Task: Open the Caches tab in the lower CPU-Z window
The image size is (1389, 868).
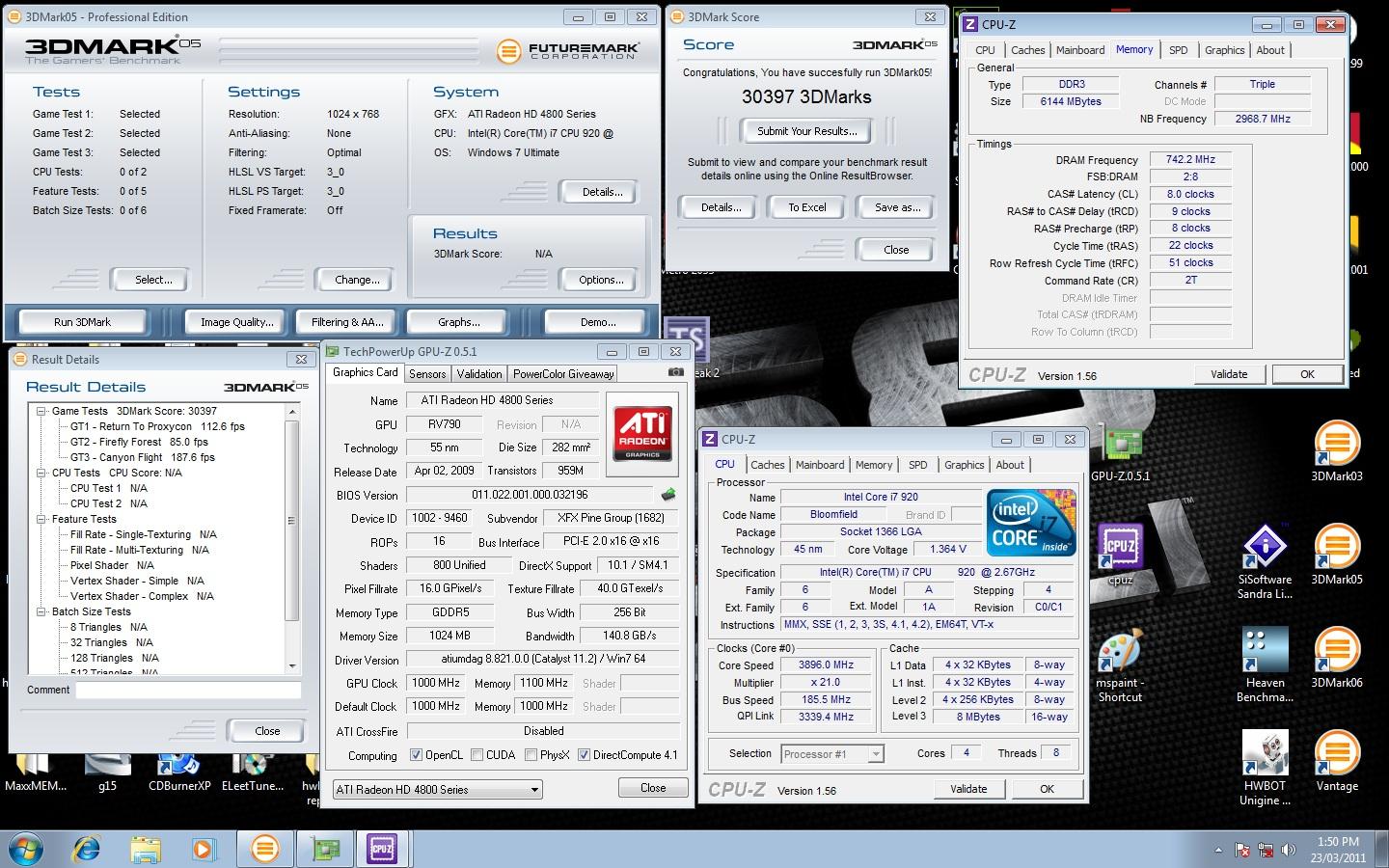Action: [767, 465]
